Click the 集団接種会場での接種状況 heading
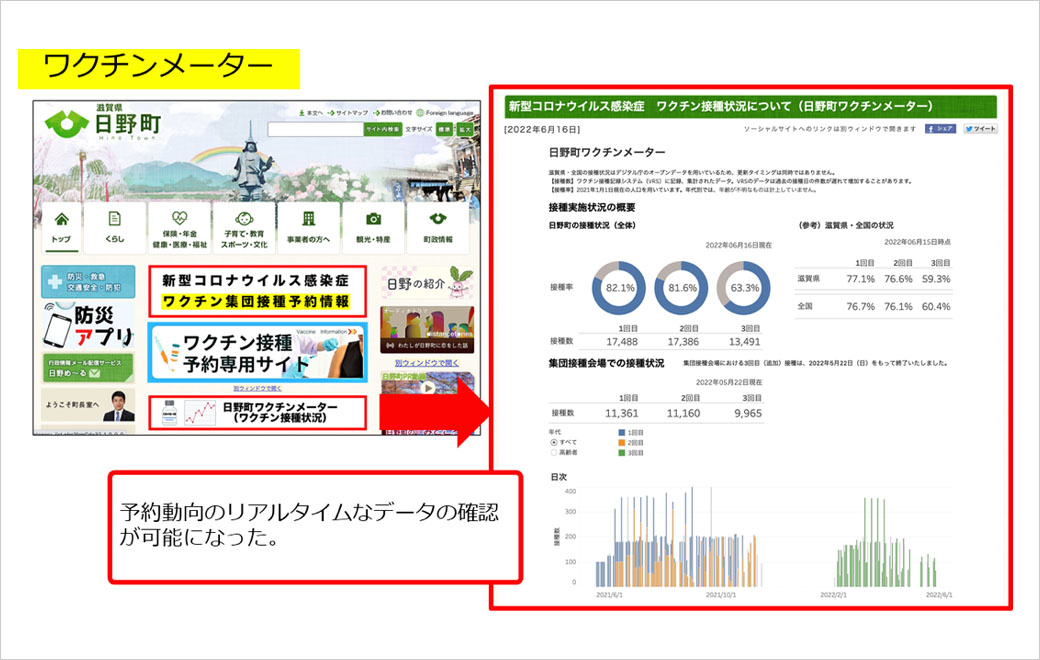The image size is (1040, 660). [606, 363]
